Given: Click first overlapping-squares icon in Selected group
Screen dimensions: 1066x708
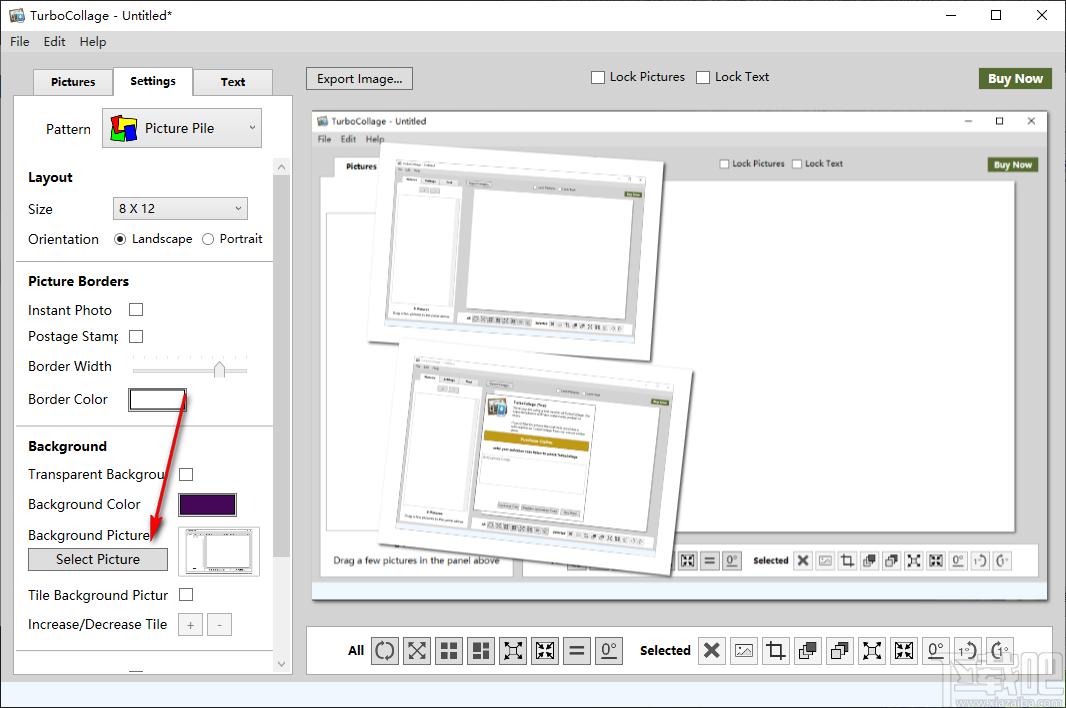Looking at the screenshot, I should click(x=808, y=651).
